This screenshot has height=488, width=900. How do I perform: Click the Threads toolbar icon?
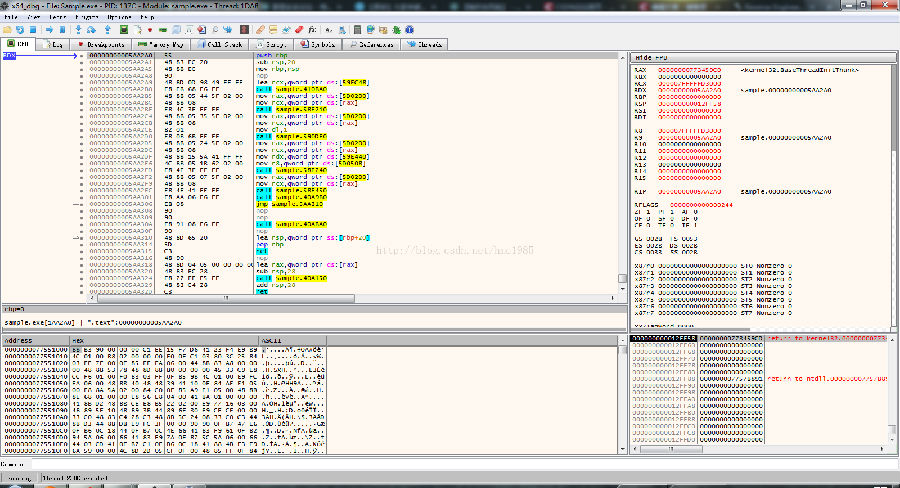pos(228,29)
